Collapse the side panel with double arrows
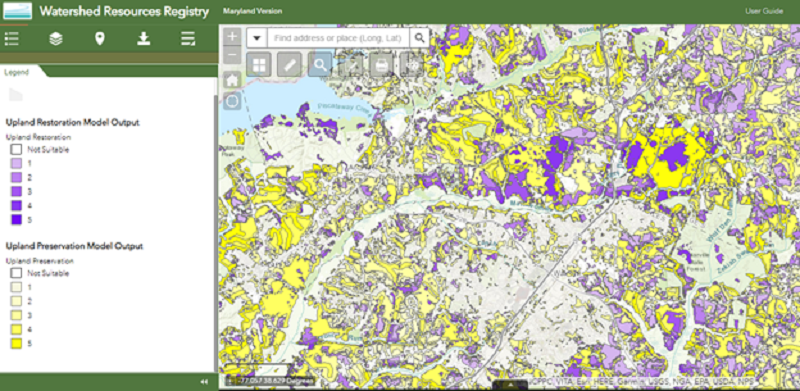Image resolution: width=800 pixels, height=391 pixels. click(x=204, y=381)
